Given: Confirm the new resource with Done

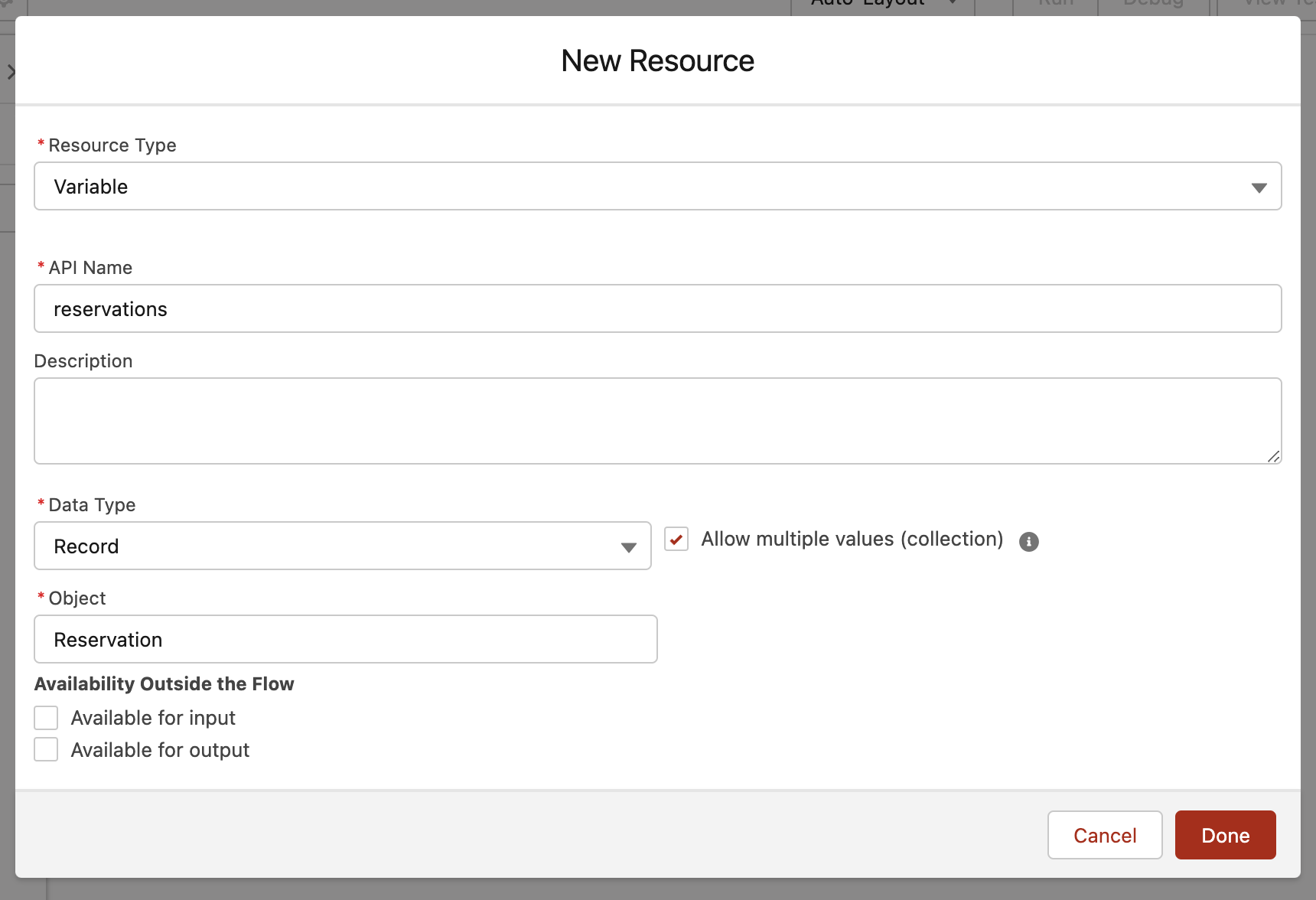Looking at the screenshot, I should point(1225,835).
